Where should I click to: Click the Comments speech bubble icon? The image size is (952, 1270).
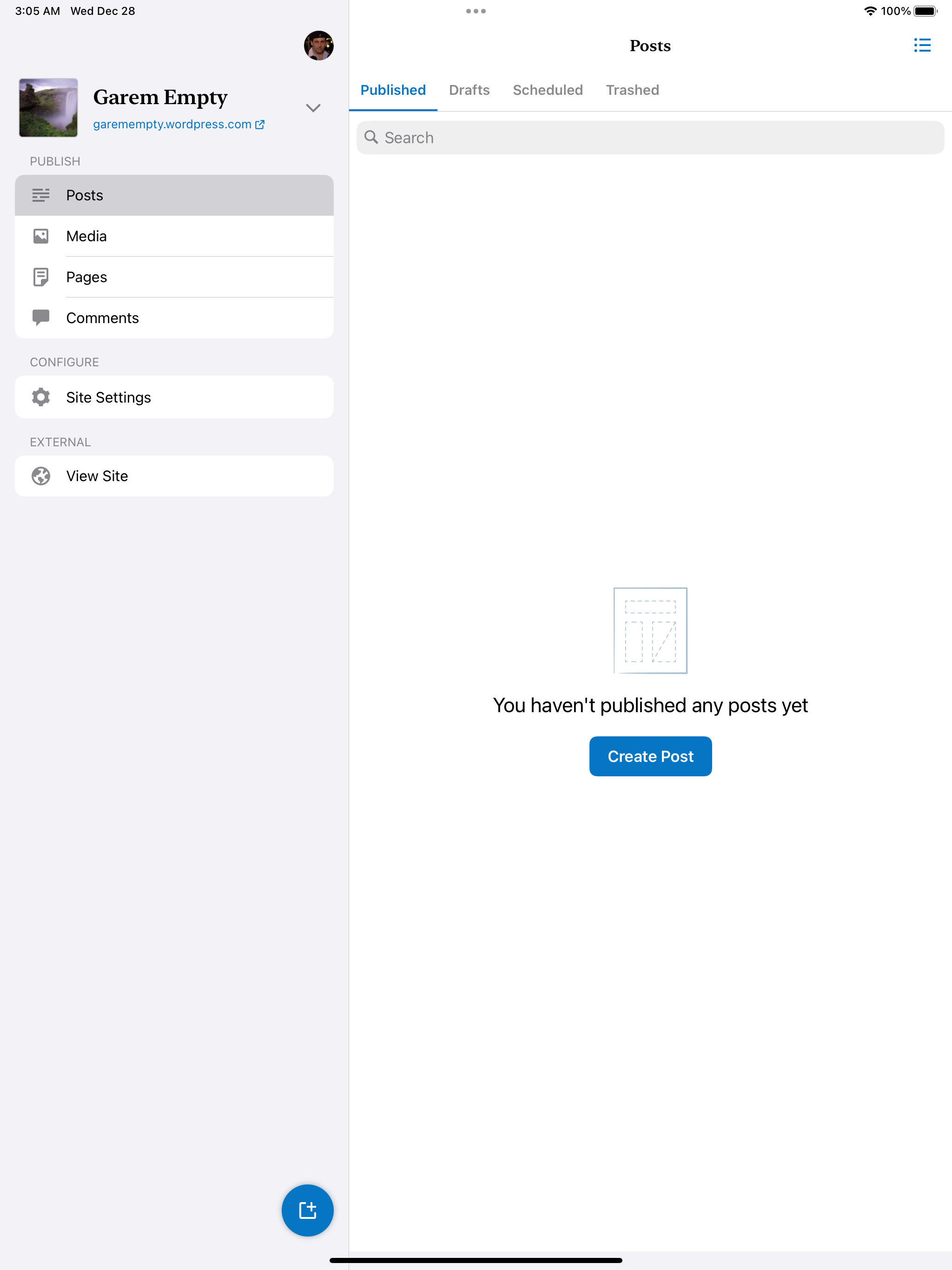point(41,317)
